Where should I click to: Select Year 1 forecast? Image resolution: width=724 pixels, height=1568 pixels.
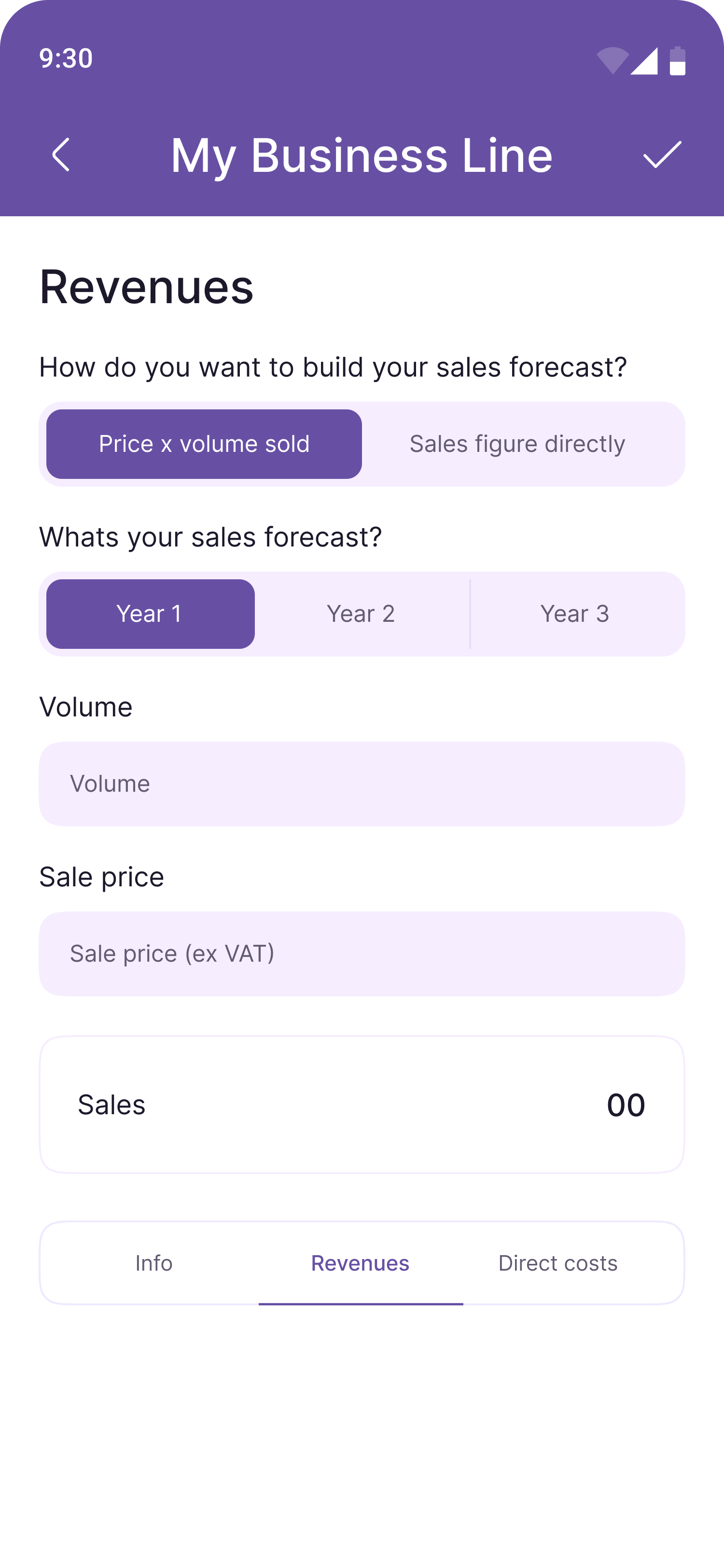coord(150,614)
